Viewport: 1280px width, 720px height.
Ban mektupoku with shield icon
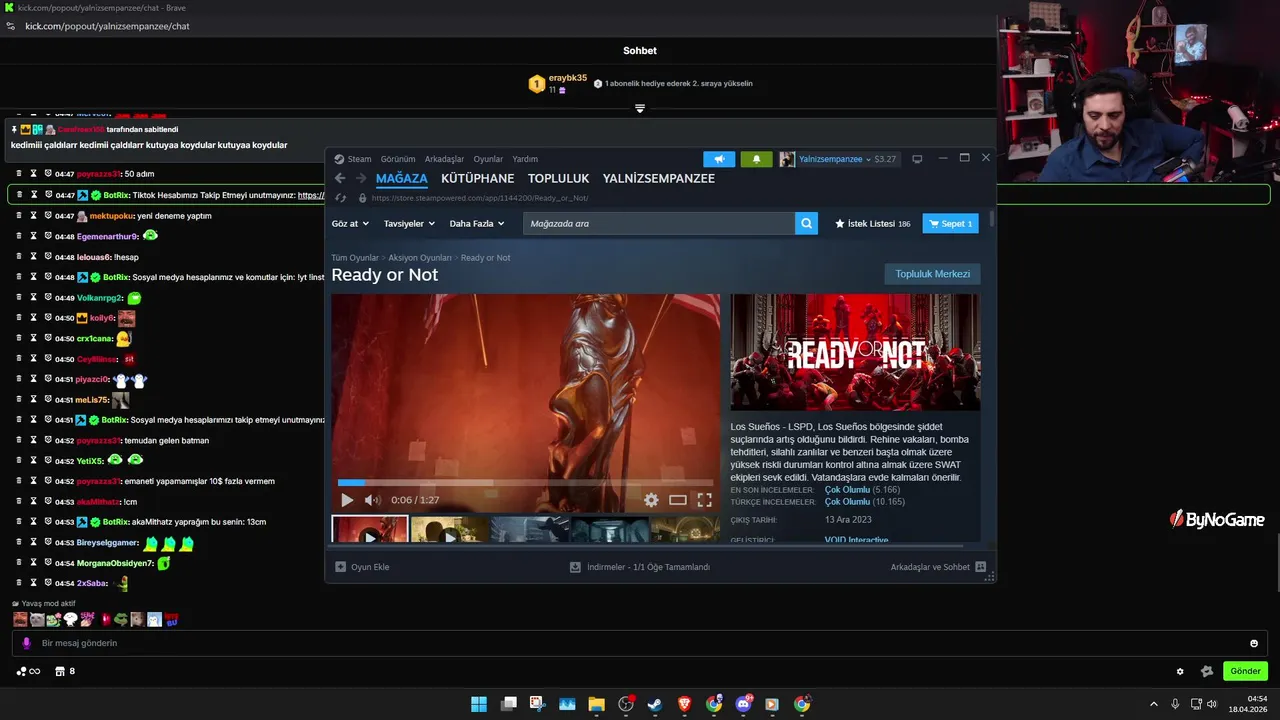tap(48, 216)
